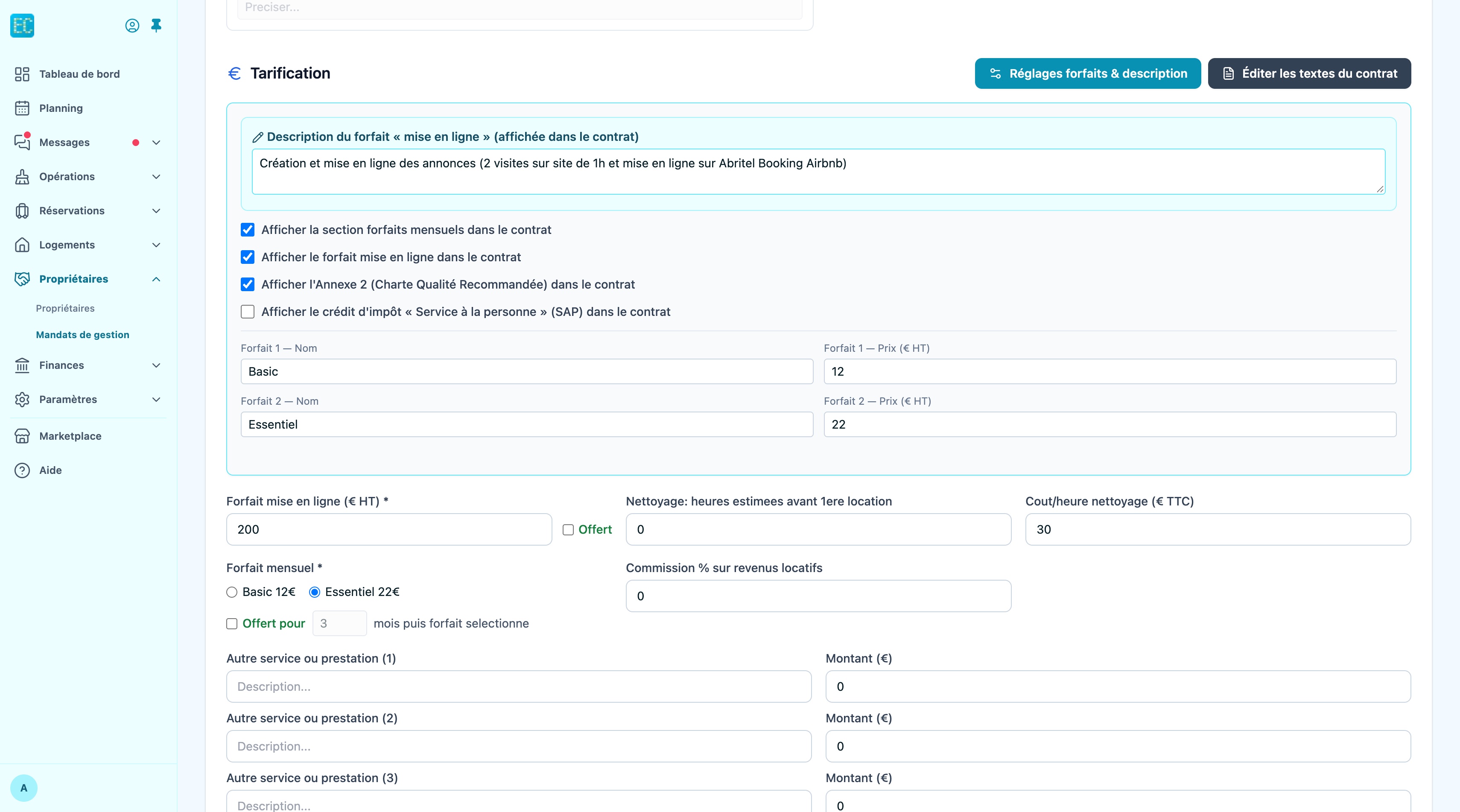Image resolution: width=1460 pixels, height=812 pixels.
Task: Expand the Paramètres submenu chevron
Action: coord(156,400)
